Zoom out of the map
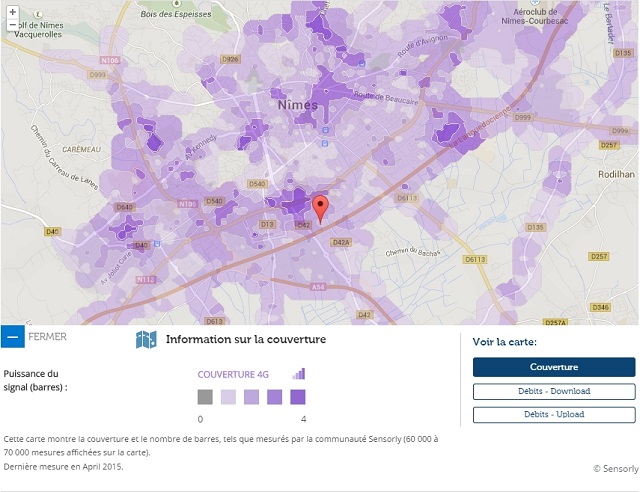Screen dimensions: 640x492 [x=11, y=25]
